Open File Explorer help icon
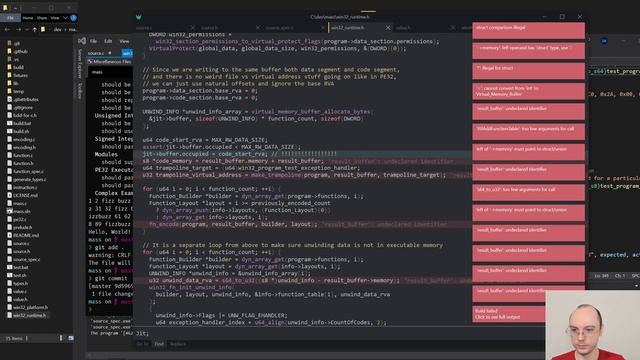Screen dimensions: 640x360 point(73,18)
